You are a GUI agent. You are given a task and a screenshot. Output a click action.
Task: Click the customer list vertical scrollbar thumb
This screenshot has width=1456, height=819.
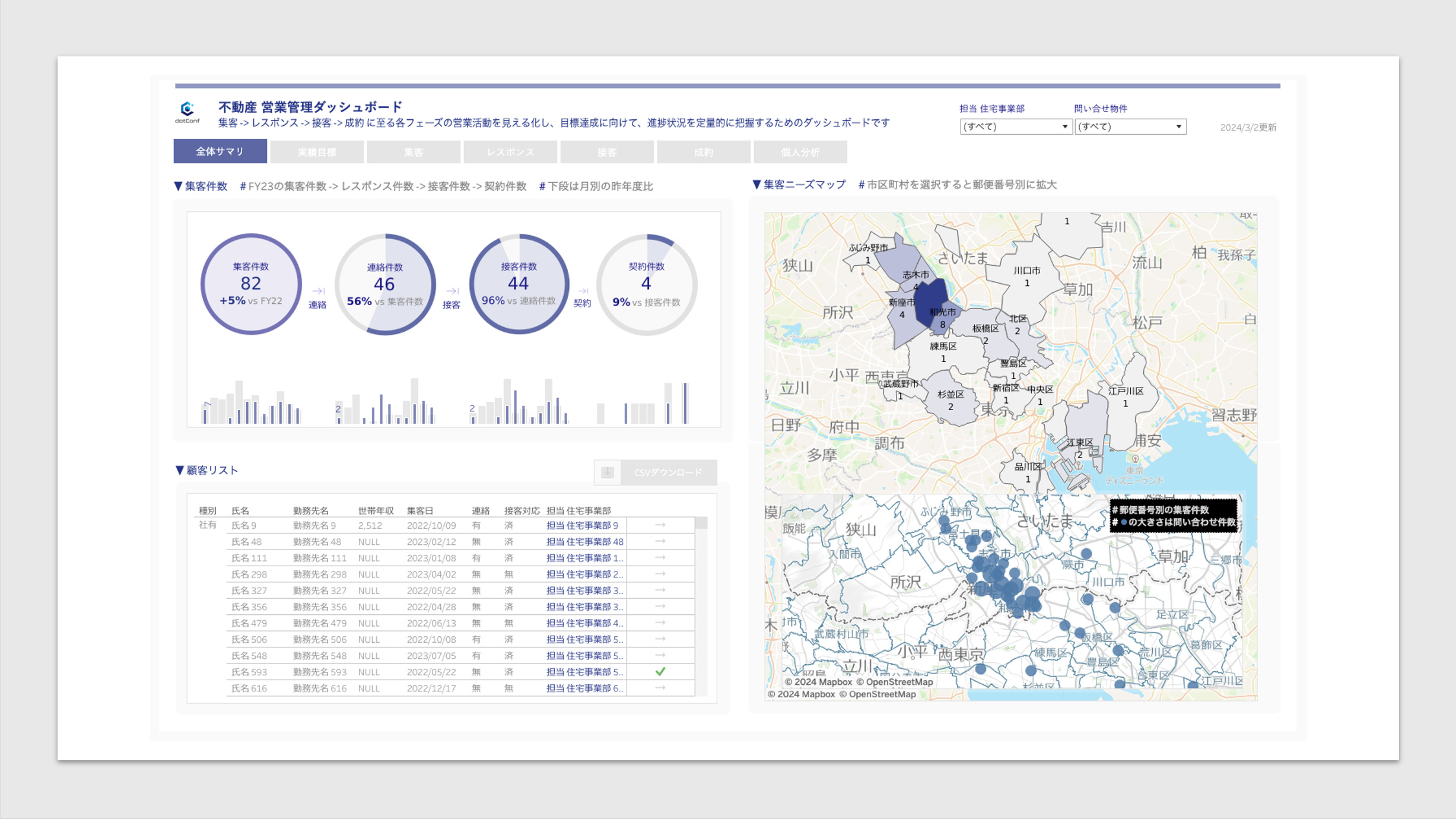tap(701, 523)
